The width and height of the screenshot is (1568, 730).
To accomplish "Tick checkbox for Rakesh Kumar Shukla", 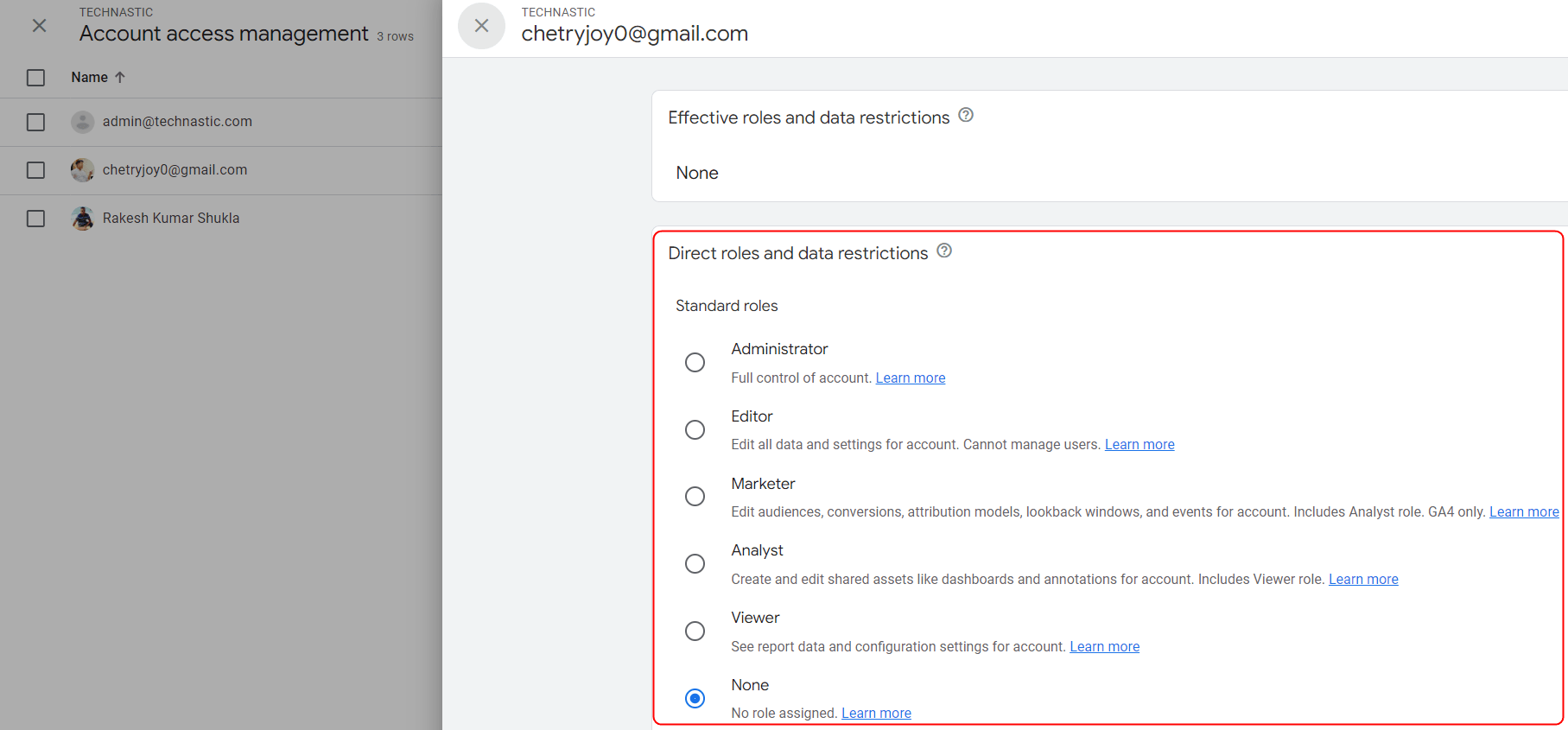I will [x=35, y=219].
